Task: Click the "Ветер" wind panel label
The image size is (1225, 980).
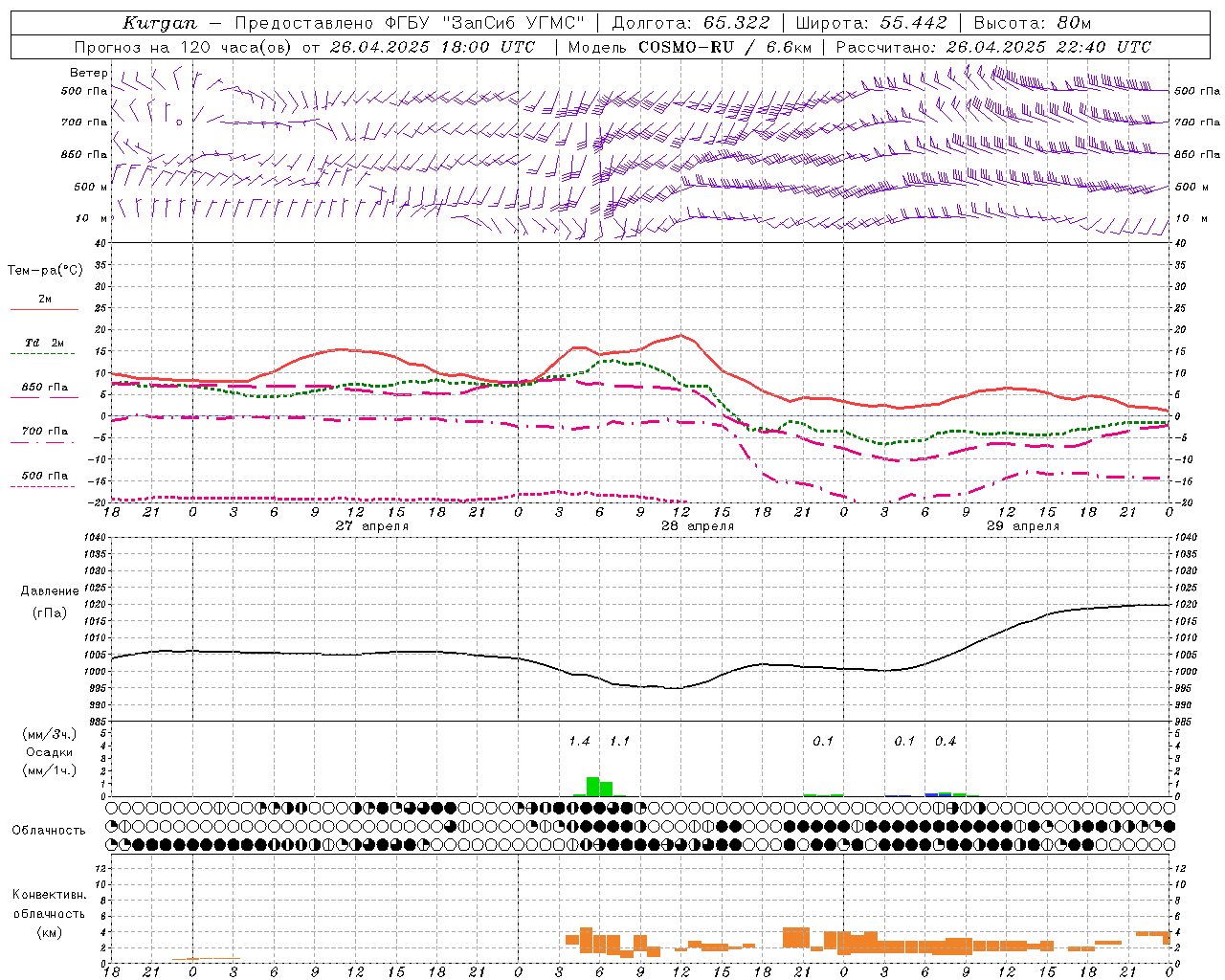Action: (89, 73)
